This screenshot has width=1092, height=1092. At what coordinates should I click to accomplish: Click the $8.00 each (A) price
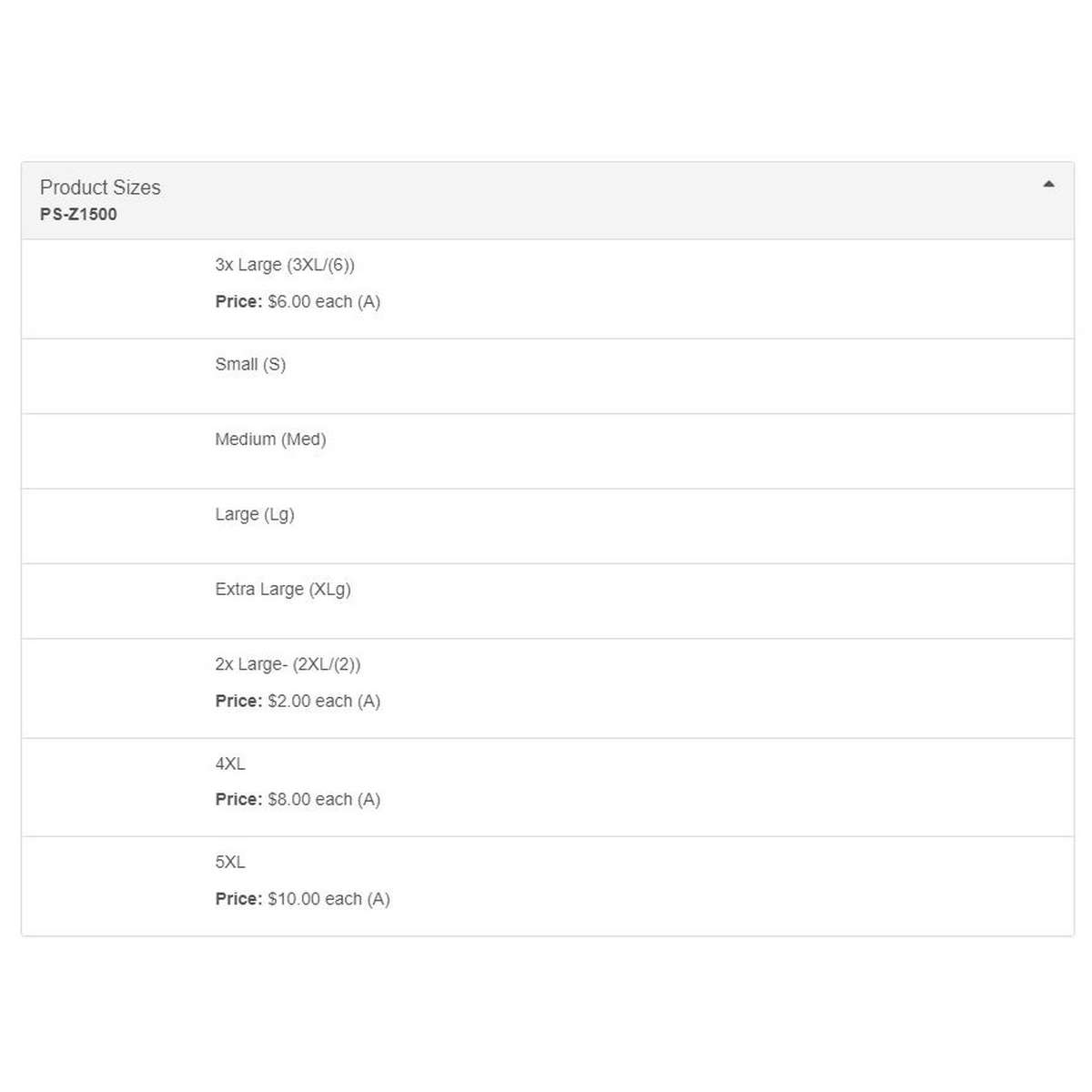(324, 800)
